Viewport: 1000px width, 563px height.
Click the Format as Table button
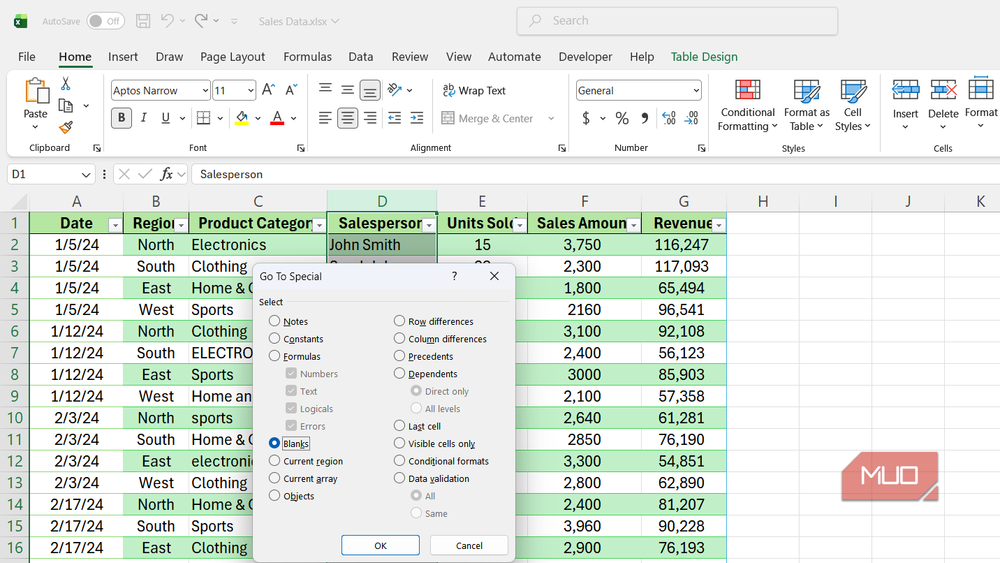coord(807,106)
